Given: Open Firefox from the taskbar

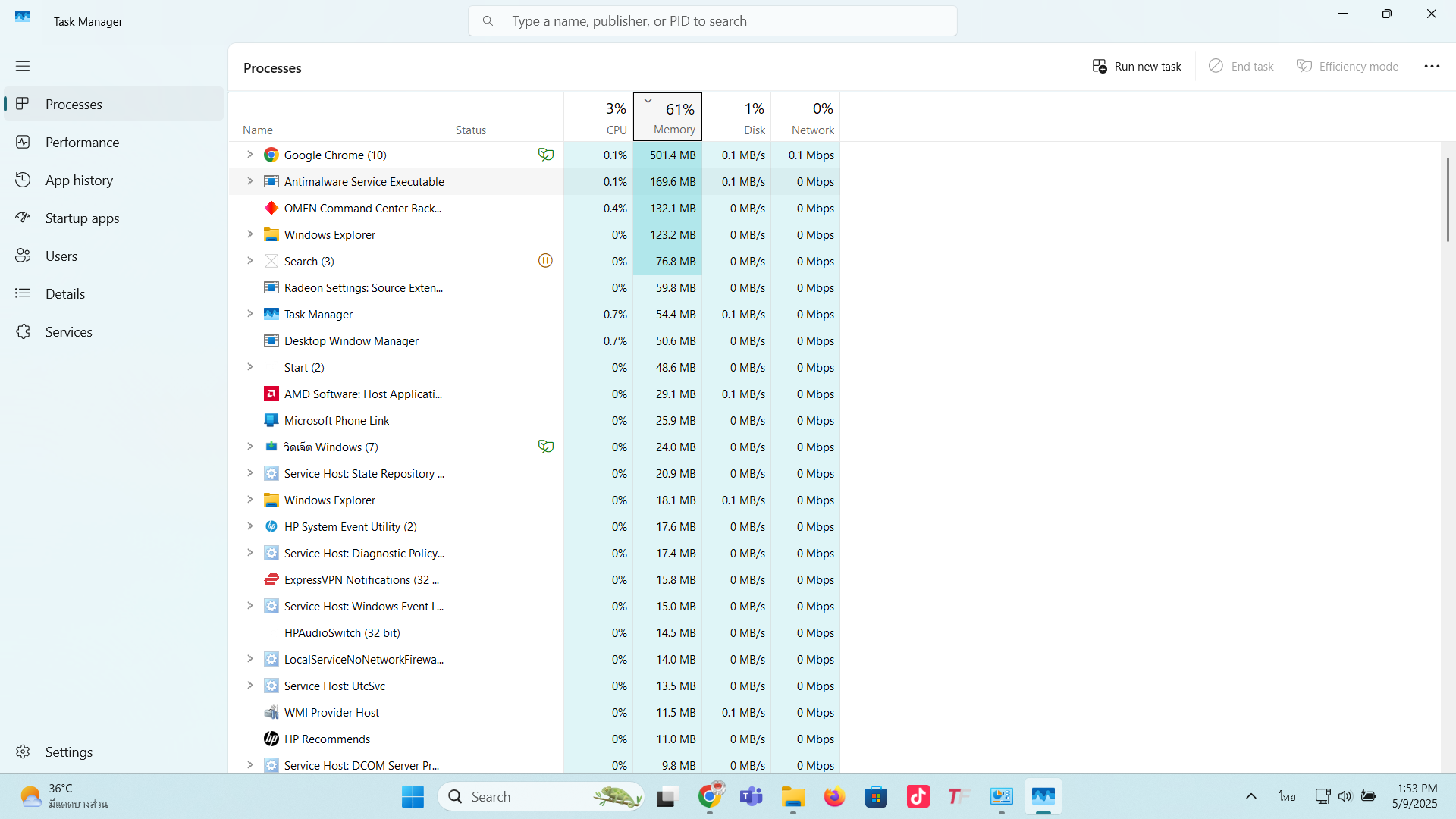Looking at the screenshot, I should pos(834,796).
